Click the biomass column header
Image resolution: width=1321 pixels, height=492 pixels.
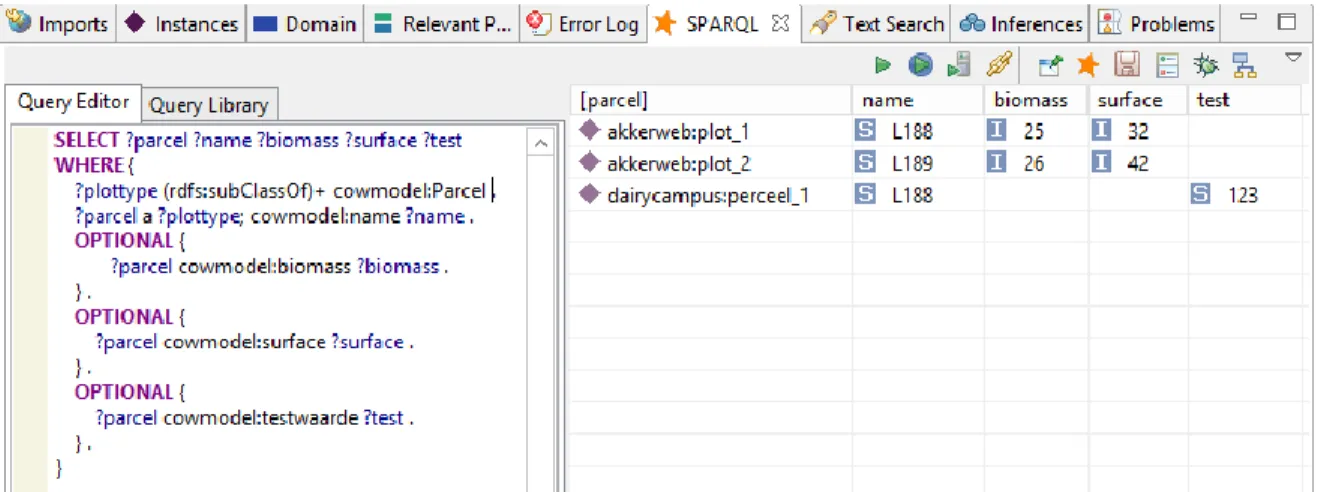point(1036,100)
